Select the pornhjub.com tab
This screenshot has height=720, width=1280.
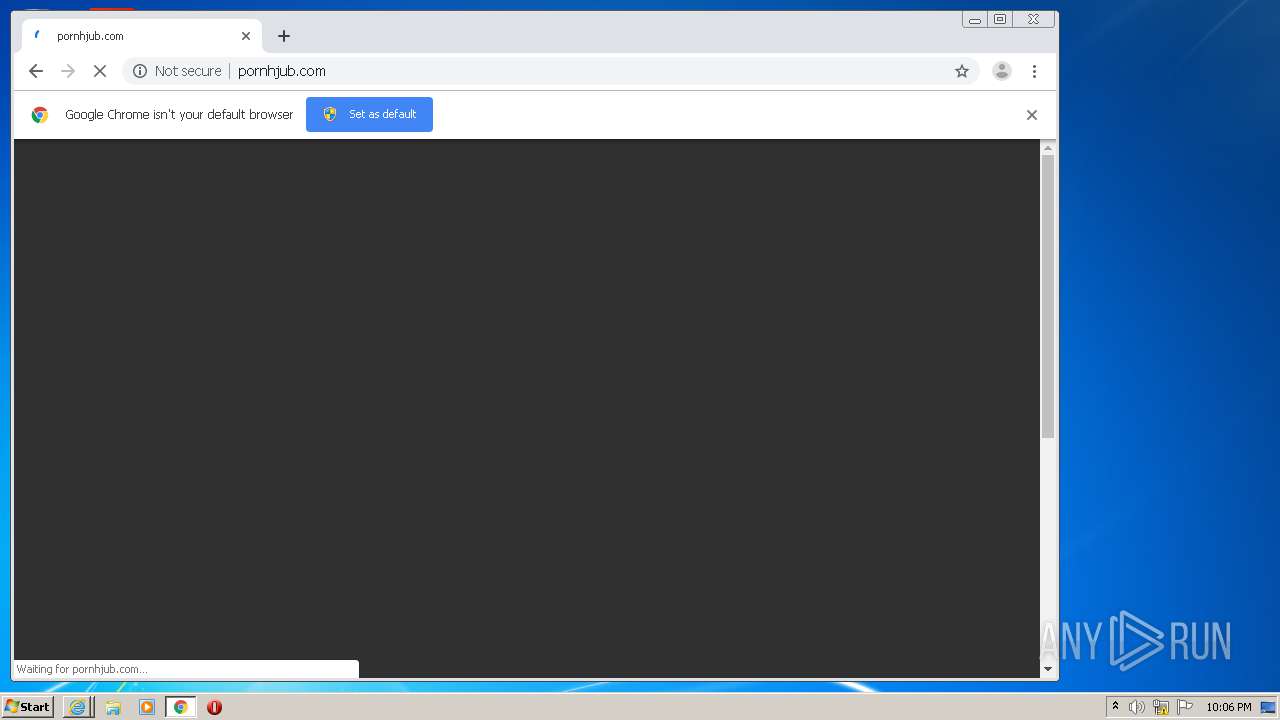[x=141, y=36]
